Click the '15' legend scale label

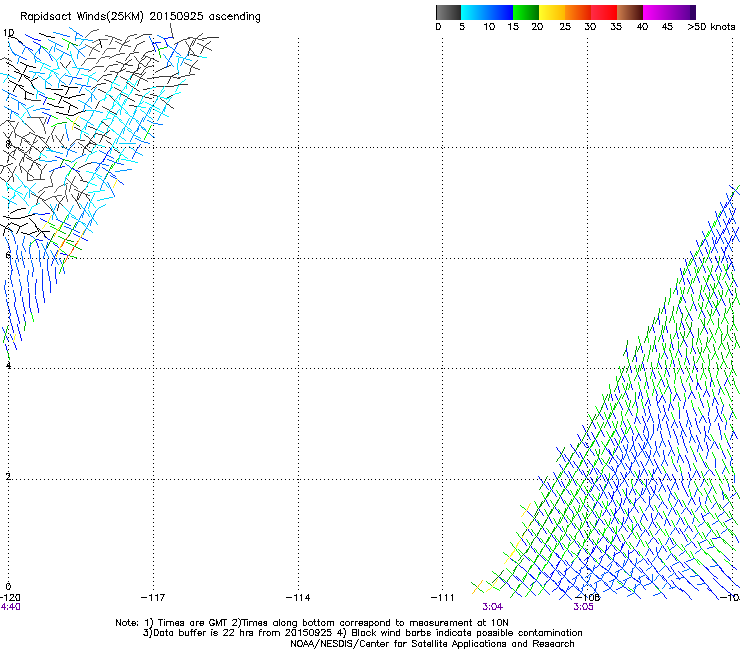(x=513, y=27)
